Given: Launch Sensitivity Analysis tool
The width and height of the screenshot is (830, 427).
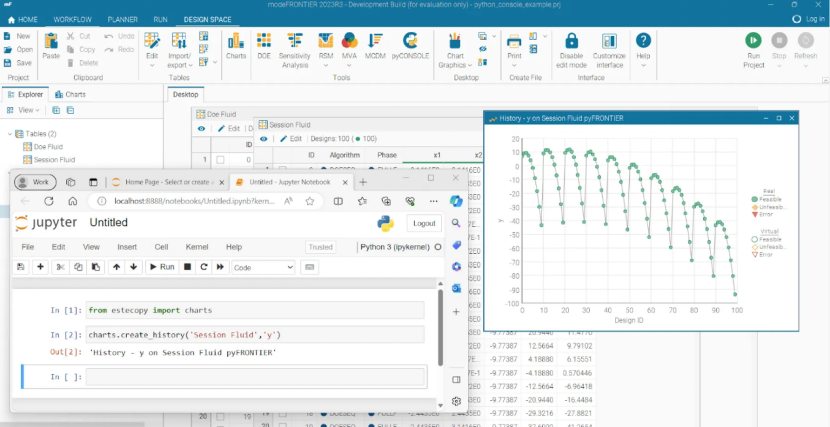Looking at the screenshot, I should pyautogui.click(x=295, y=50).
